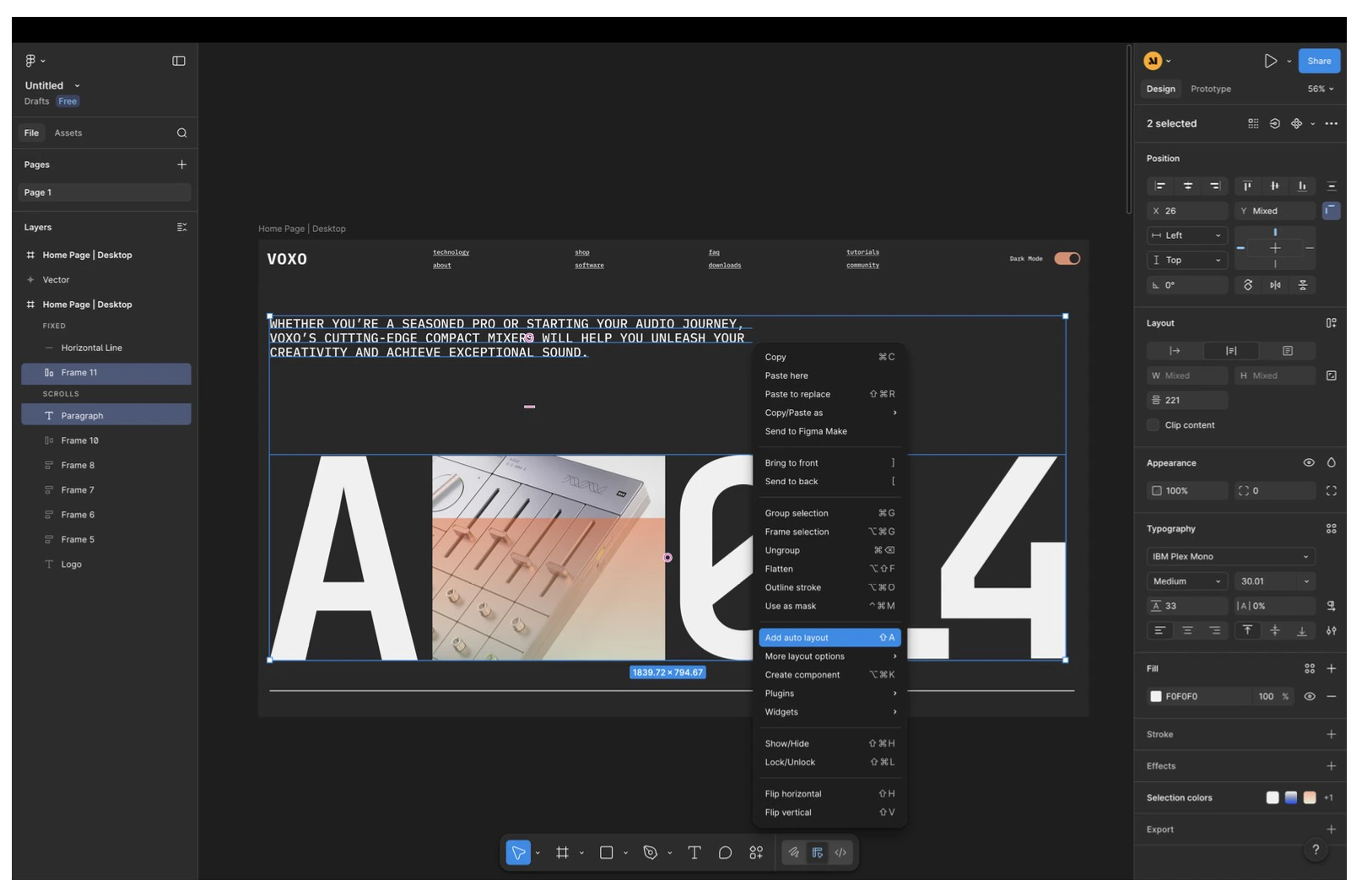
Task: Align horizontal centers icon in Position
Action: (1187, 186)
